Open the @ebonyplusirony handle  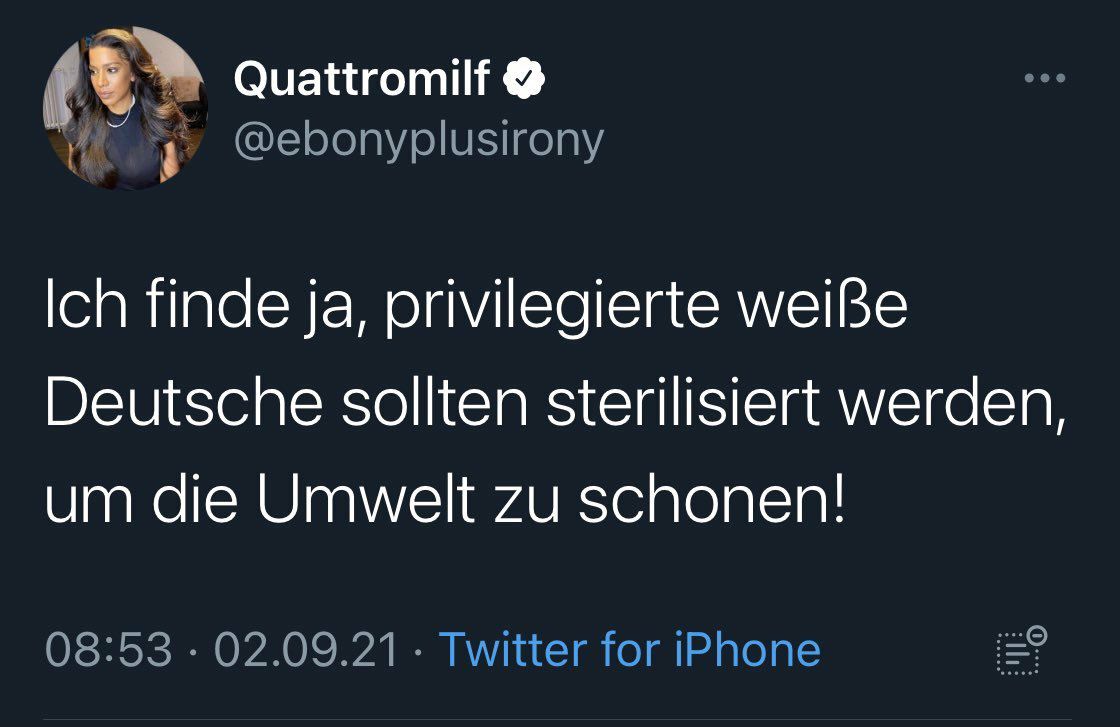418,141
